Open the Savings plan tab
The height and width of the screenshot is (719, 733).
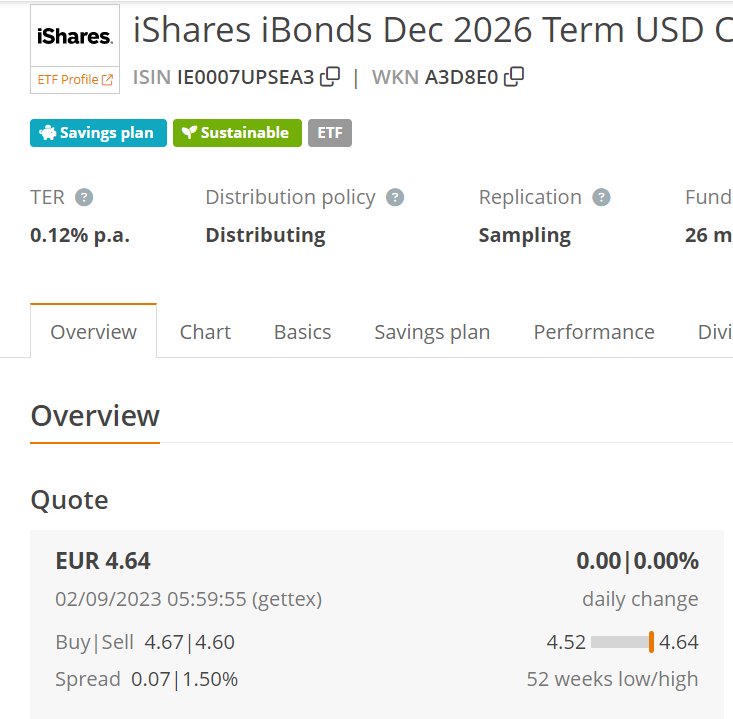tap(432, 332)
